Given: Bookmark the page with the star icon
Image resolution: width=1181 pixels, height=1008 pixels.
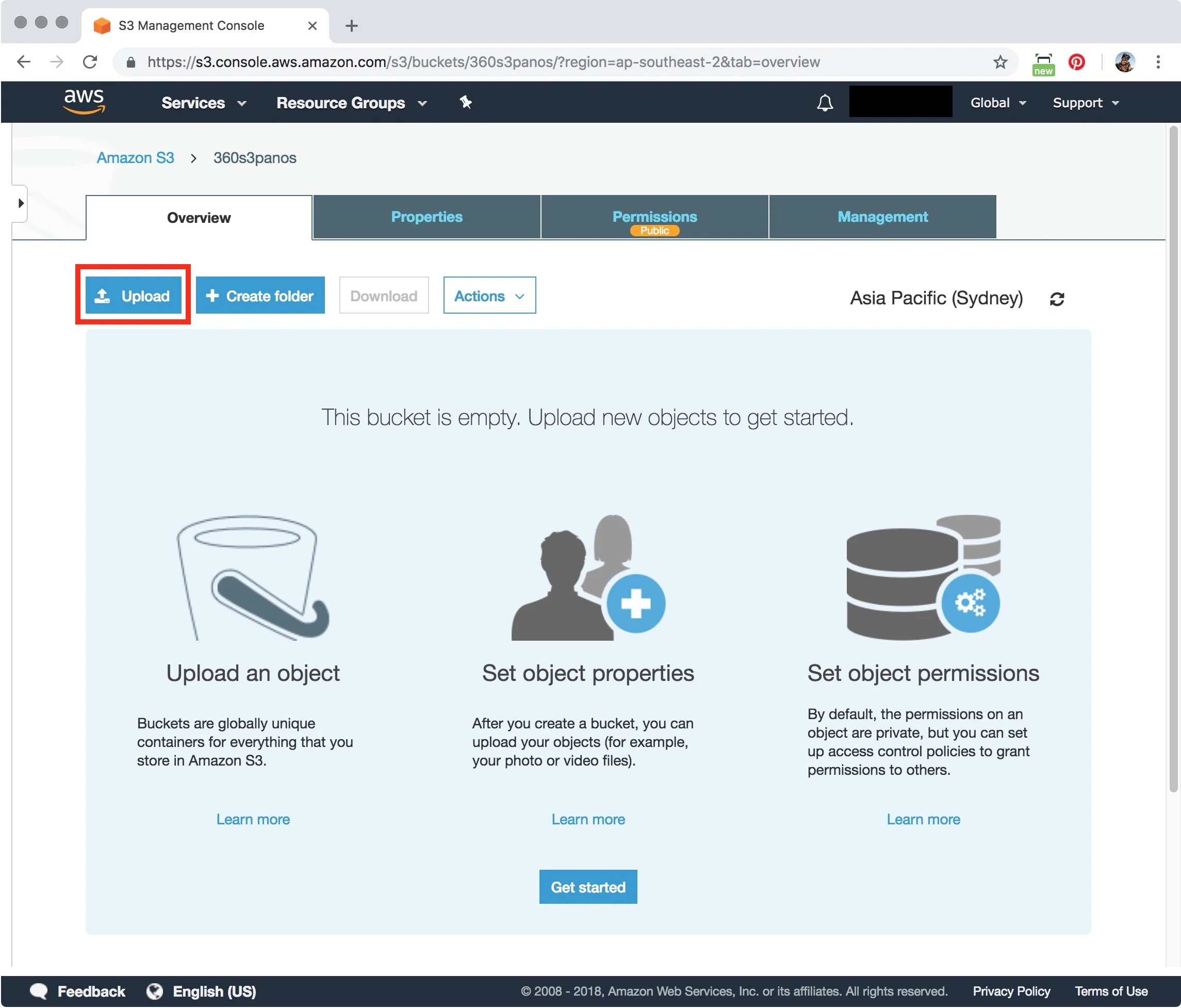Looking at the screenshot, I should (x=1000, y=61).
